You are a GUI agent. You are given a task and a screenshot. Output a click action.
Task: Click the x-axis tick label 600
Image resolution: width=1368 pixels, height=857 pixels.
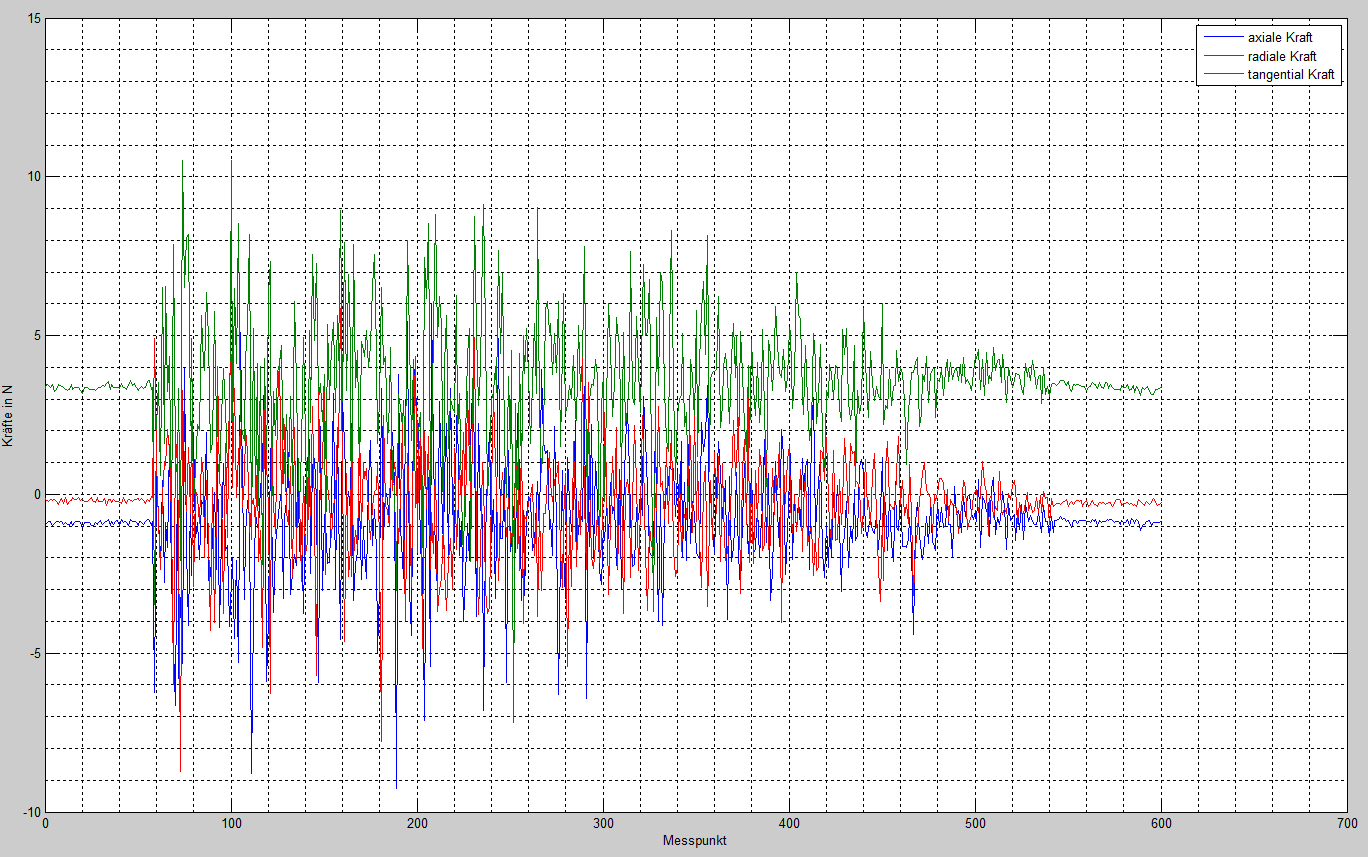point(1161,824)
